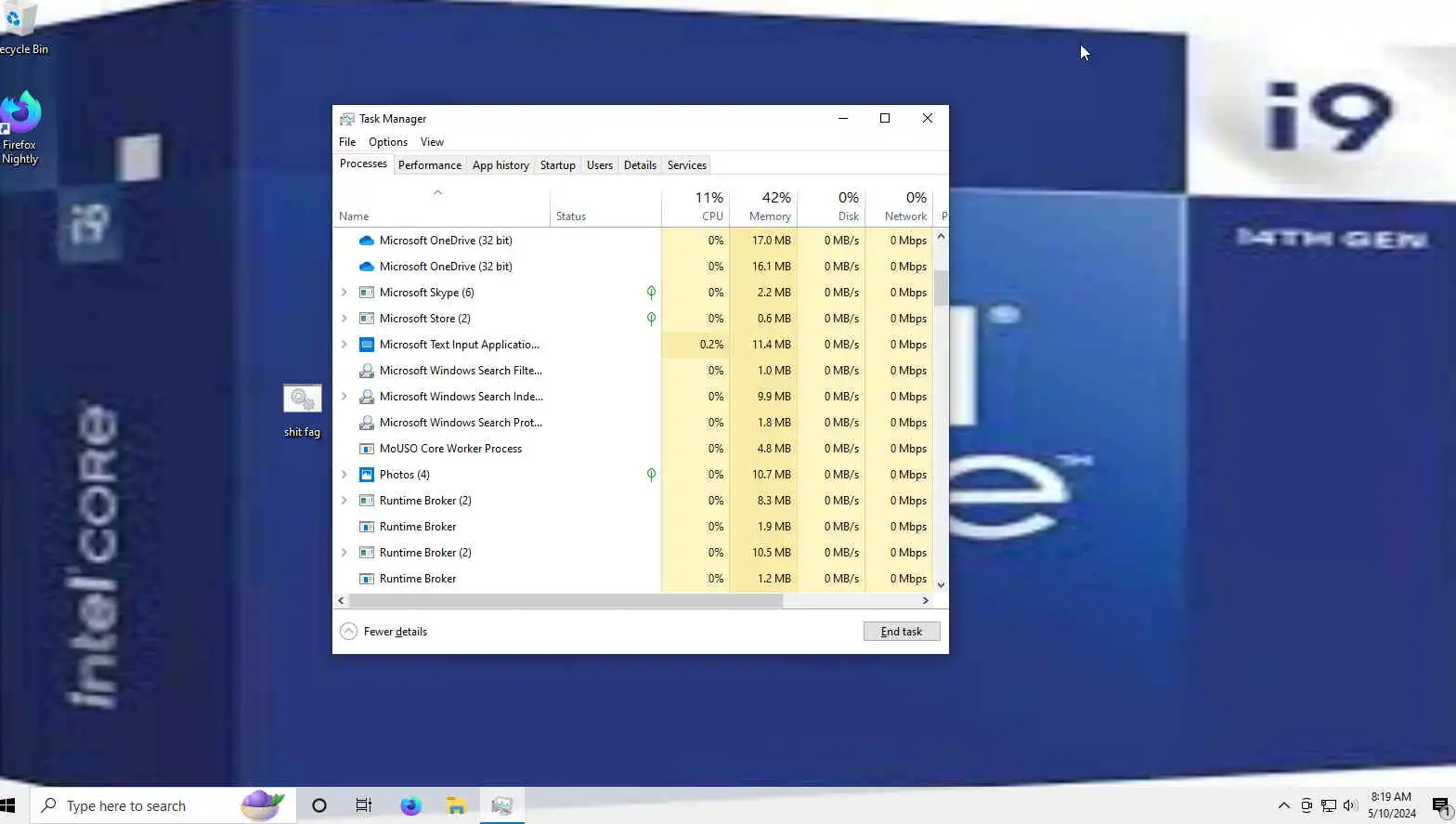The width and height of the screenshot is (1456, 824).
Task: Open the Recycle Bin desktop icon
Action: coord(19,30)
